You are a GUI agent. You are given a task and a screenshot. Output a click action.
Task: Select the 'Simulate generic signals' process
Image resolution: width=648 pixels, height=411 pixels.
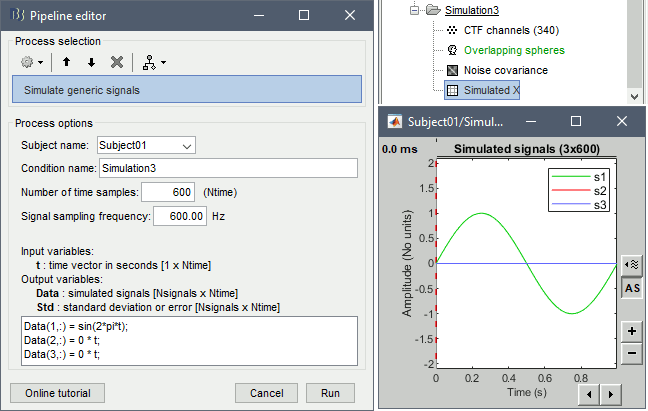[186, 90]
